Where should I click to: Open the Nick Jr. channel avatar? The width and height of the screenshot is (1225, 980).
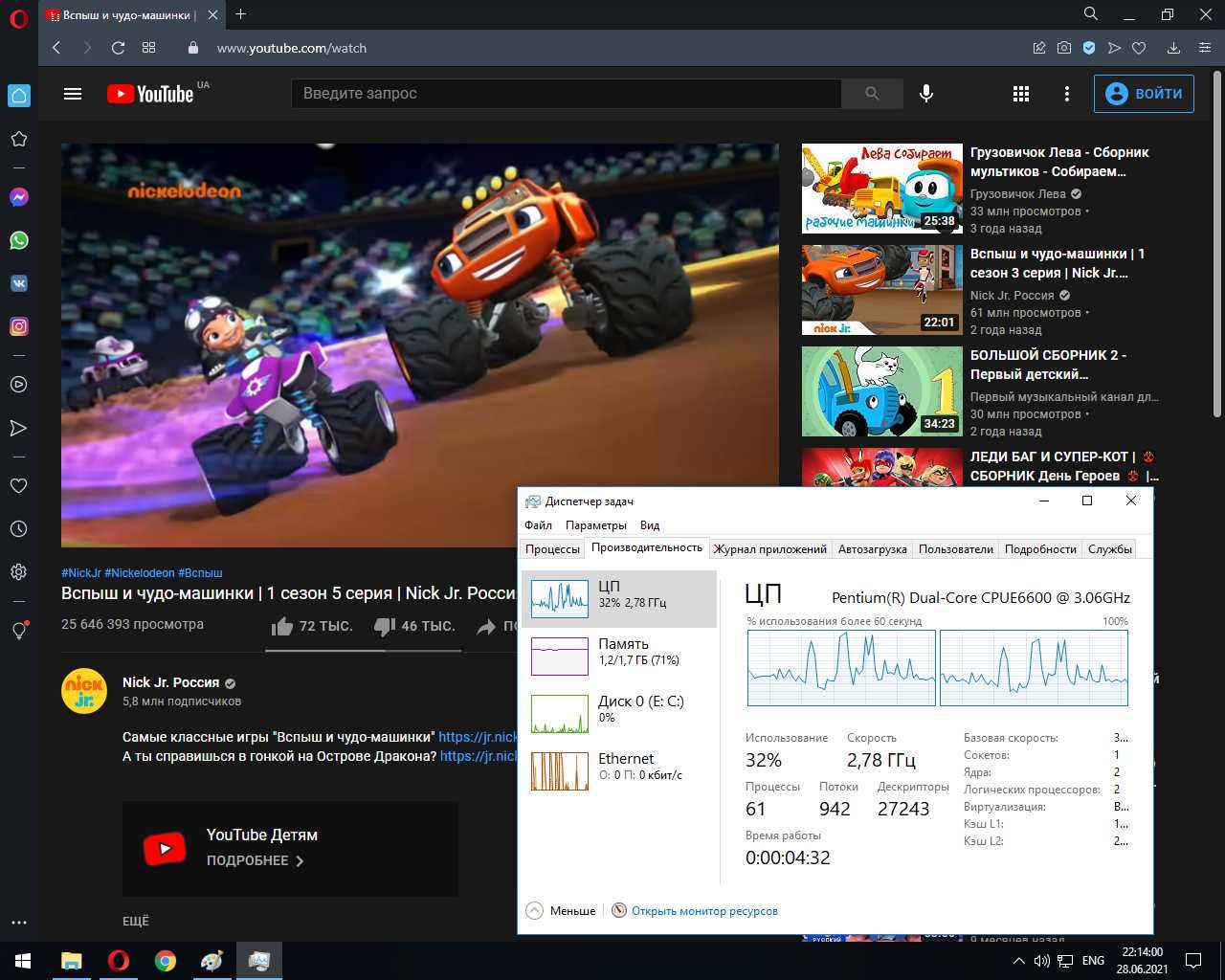pos(84,691)
